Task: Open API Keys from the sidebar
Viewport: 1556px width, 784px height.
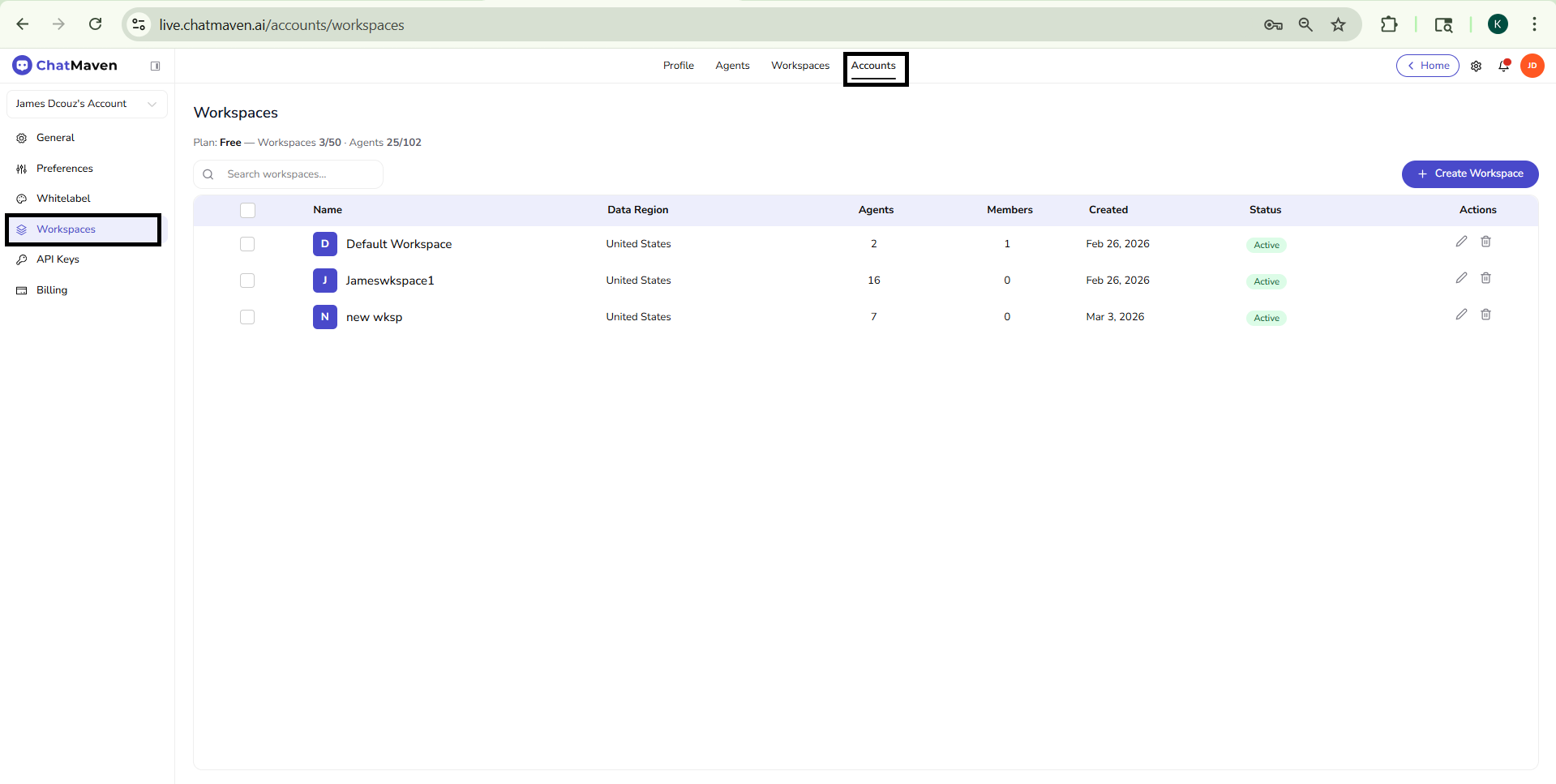Action: (x=58, y=259)
